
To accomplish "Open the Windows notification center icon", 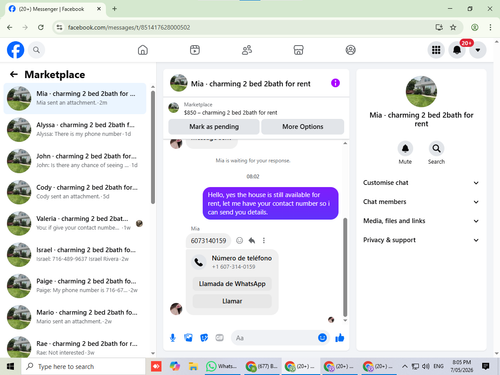I will click(x=486, y=366).
